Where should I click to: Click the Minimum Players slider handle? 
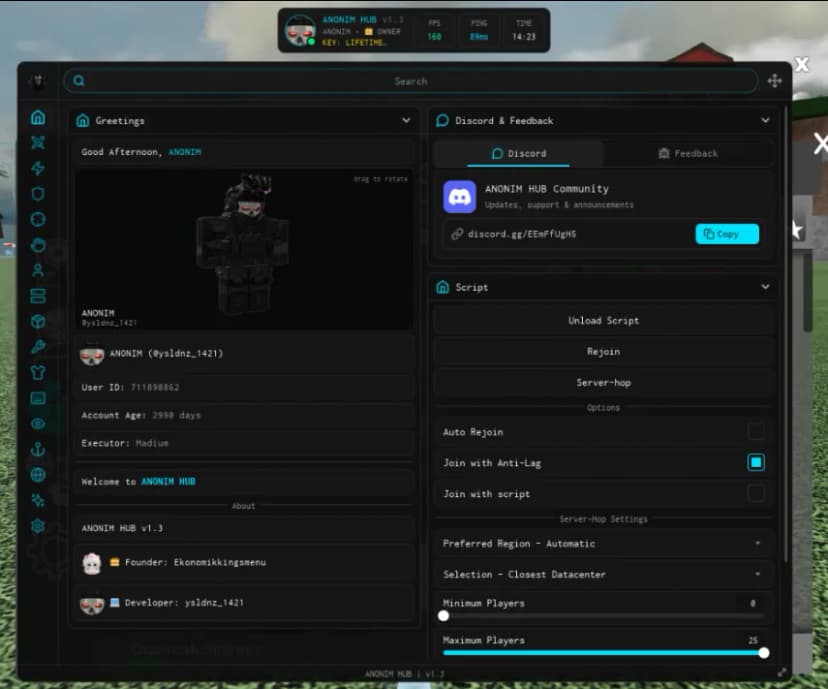click(444, 616)
